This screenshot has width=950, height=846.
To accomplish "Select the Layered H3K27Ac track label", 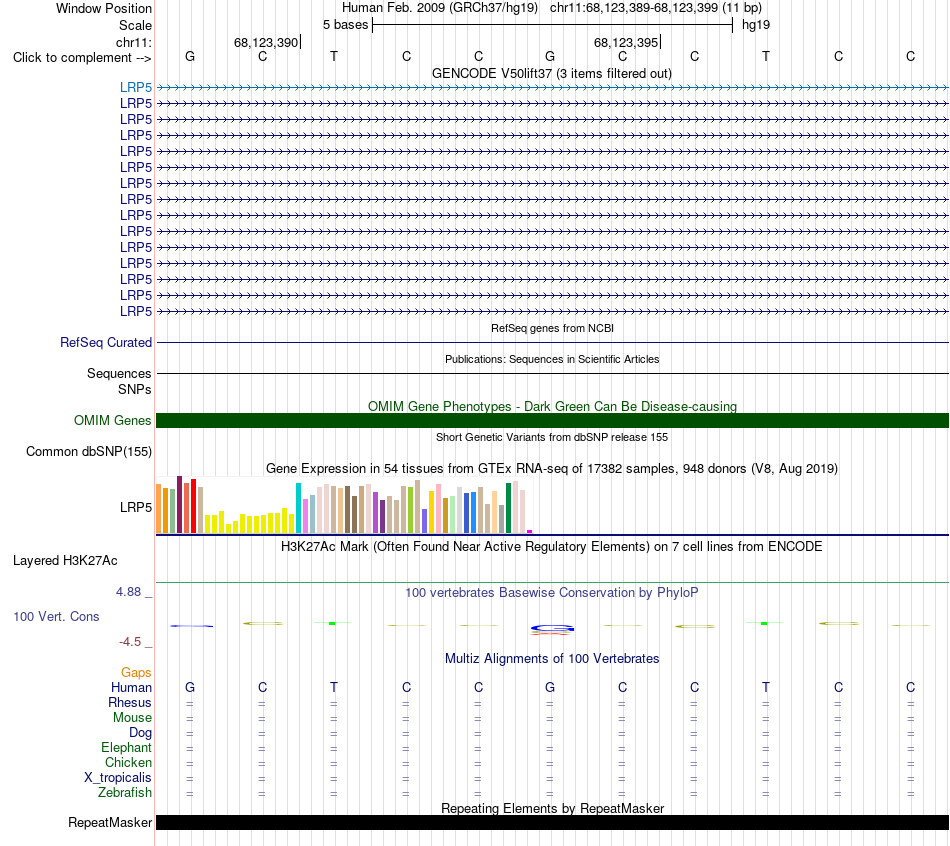I will (65, 561).
